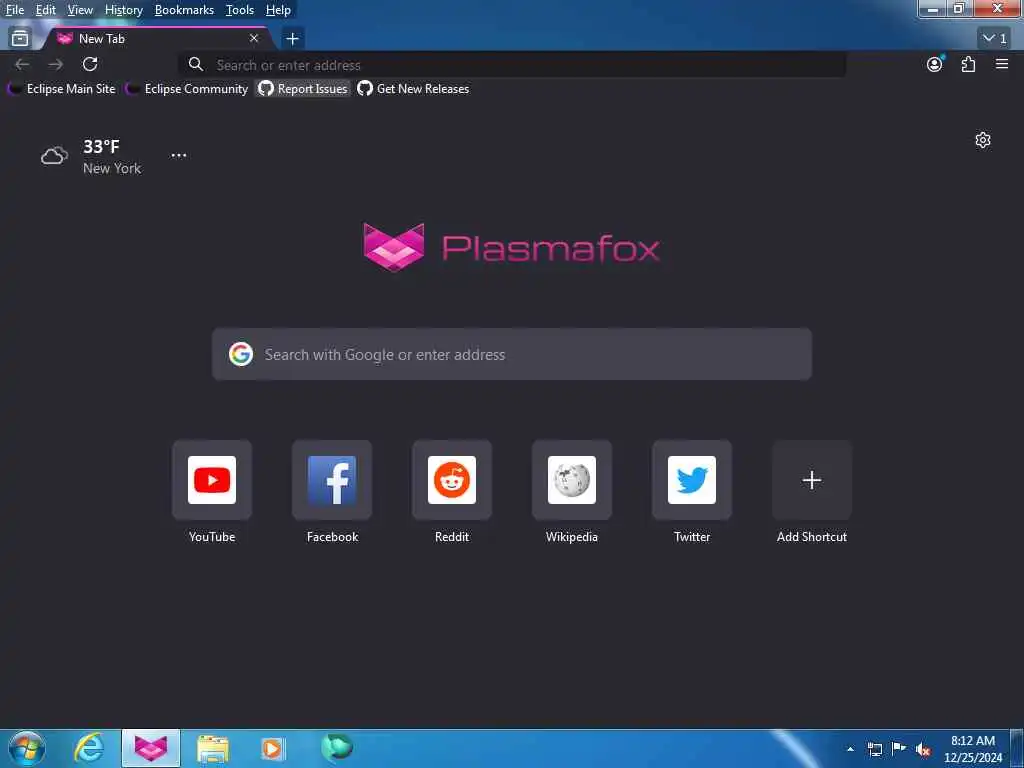The image size is (1024, 768).
Task: Open Windows Explorer from taskbar
Action: tap(212, 748)
